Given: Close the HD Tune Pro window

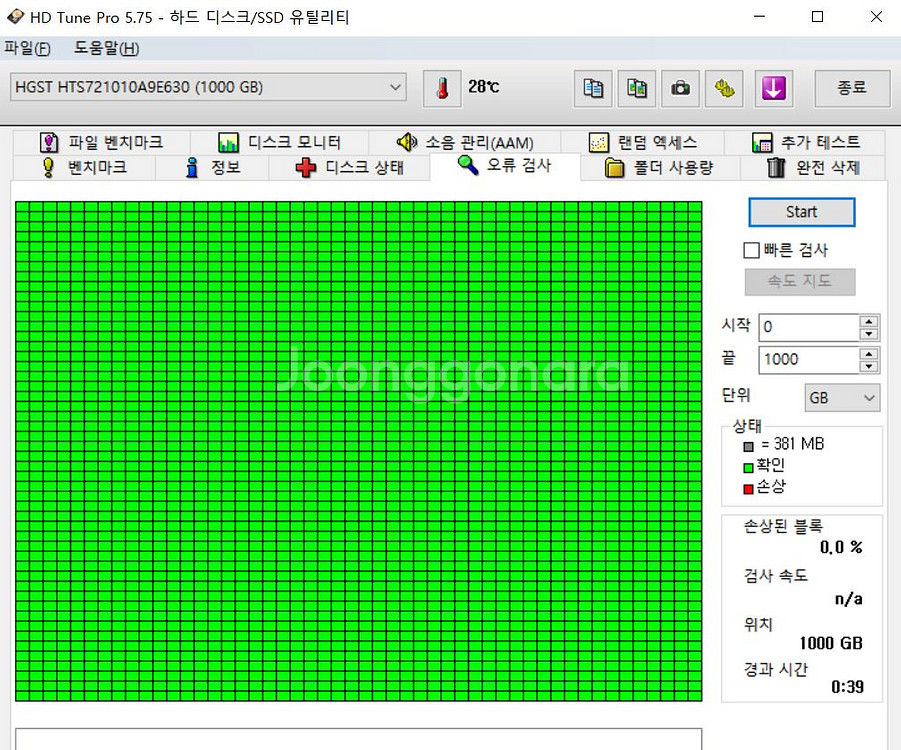Looking at the screenshot, I should (x=876, y=17).
